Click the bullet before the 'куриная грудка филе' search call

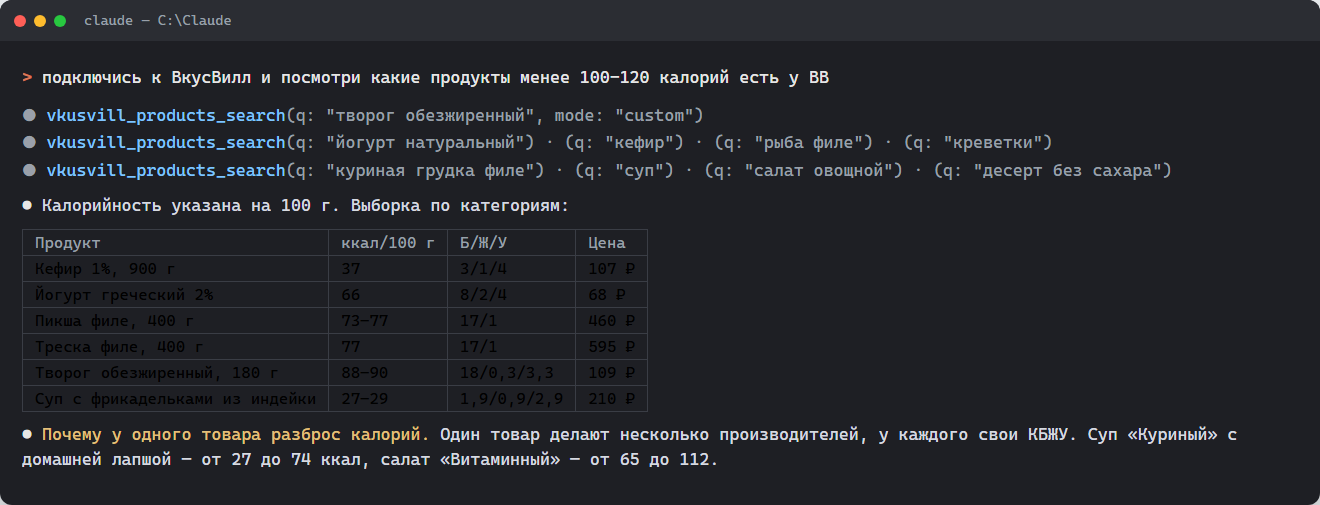pyautogui.click(x=29, y=171)
